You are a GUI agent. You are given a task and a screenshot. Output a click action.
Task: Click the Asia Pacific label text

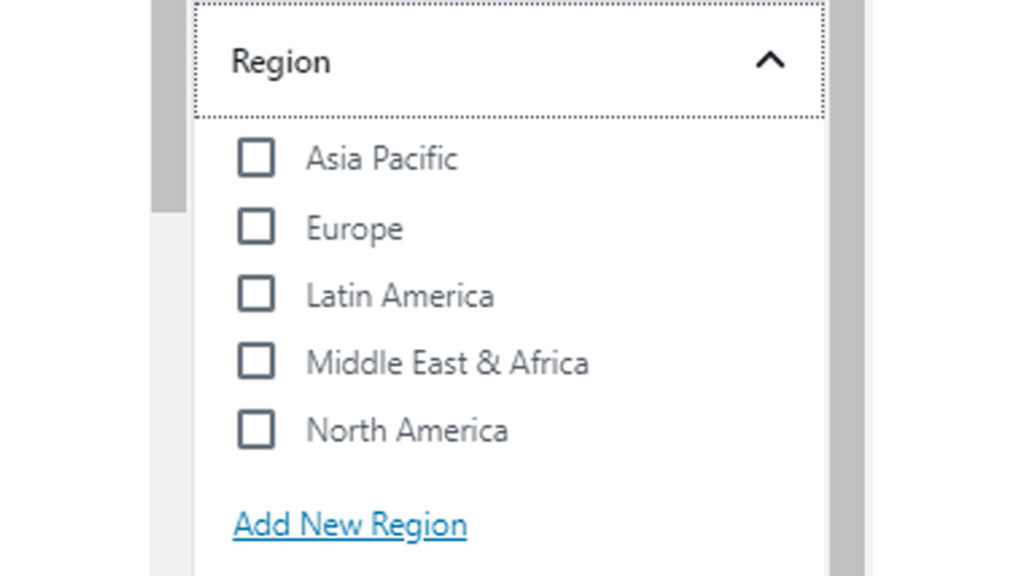click(x=381, y=158)
